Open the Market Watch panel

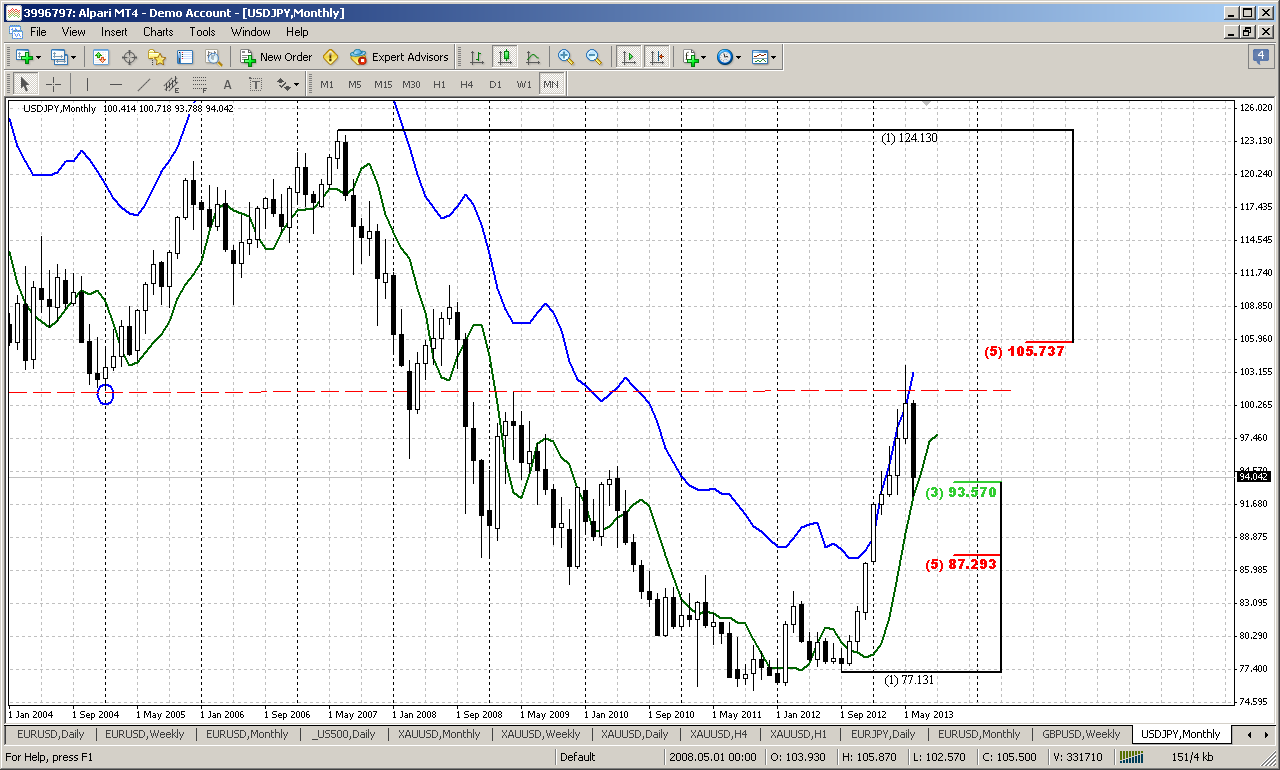click(x=101, y=57)
